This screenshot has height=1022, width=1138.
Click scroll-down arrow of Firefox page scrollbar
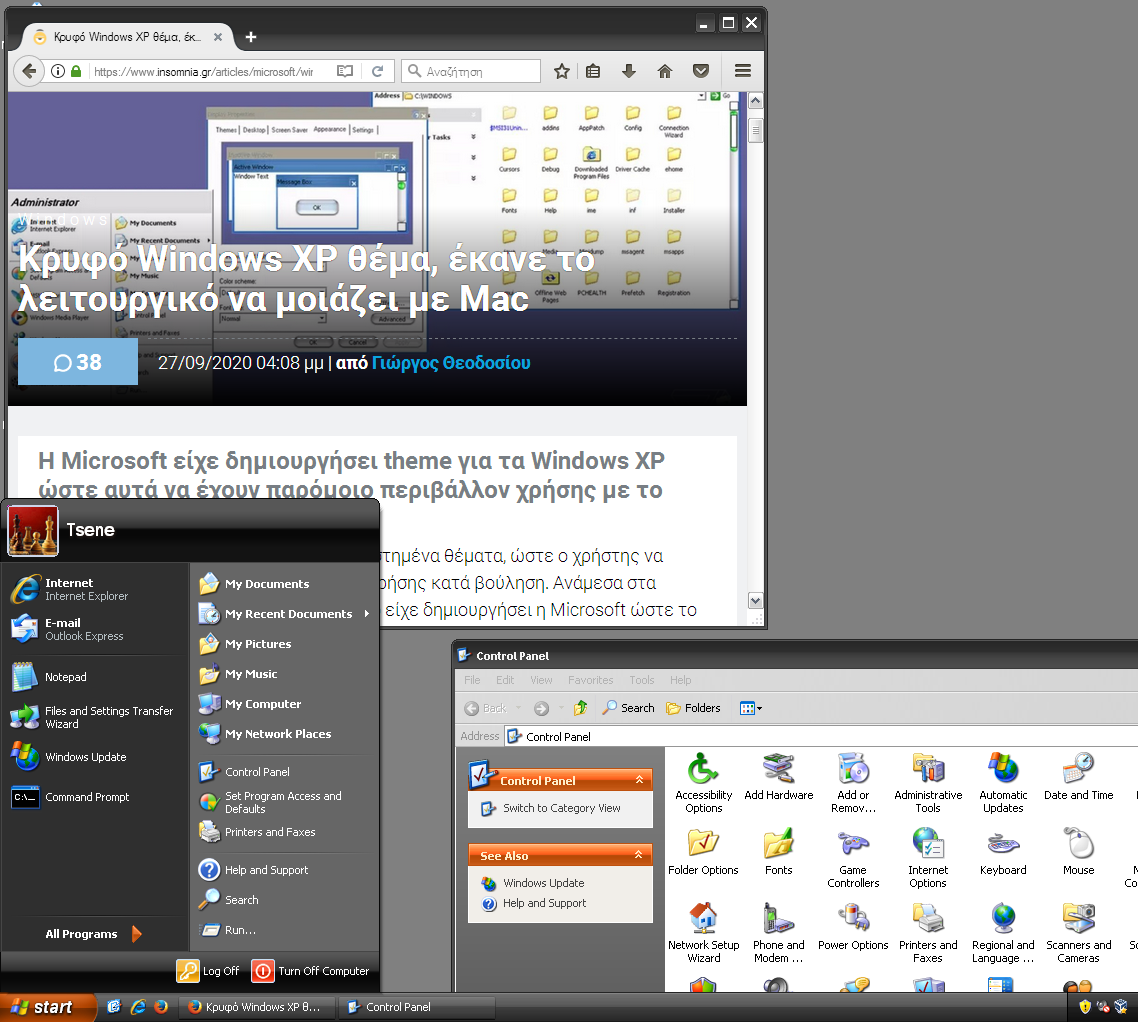[756, 601]
